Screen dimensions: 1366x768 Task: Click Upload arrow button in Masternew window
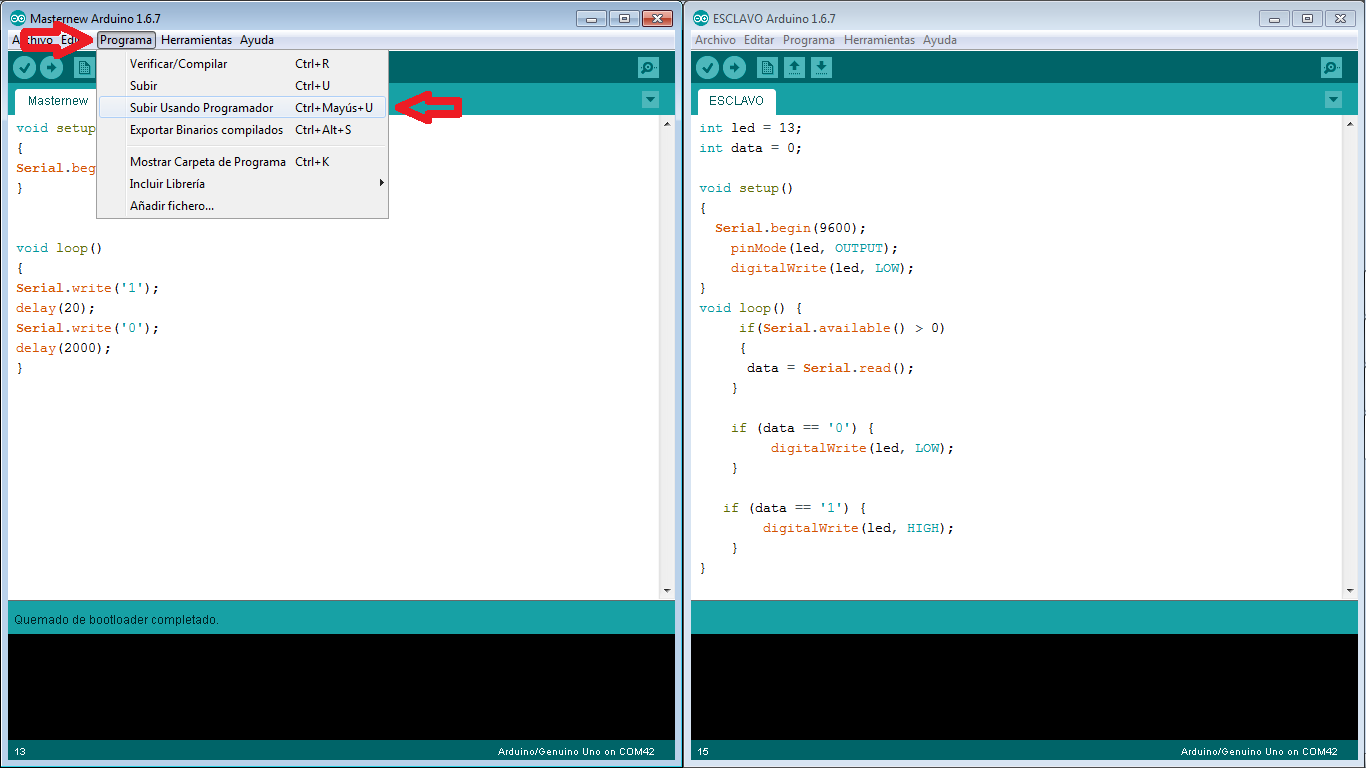[x=51, y=68]
